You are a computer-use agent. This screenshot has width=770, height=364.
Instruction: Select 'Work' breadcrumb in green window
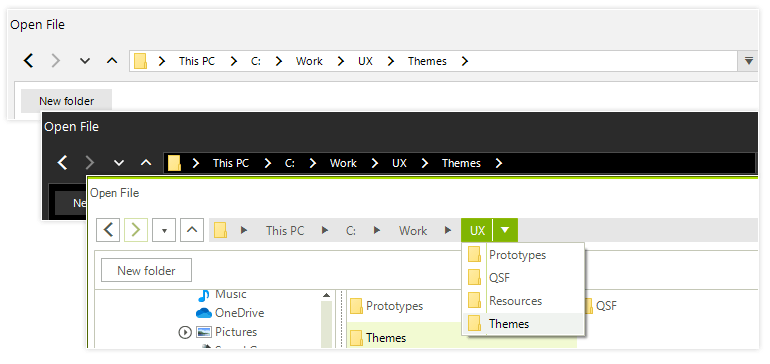413,231
